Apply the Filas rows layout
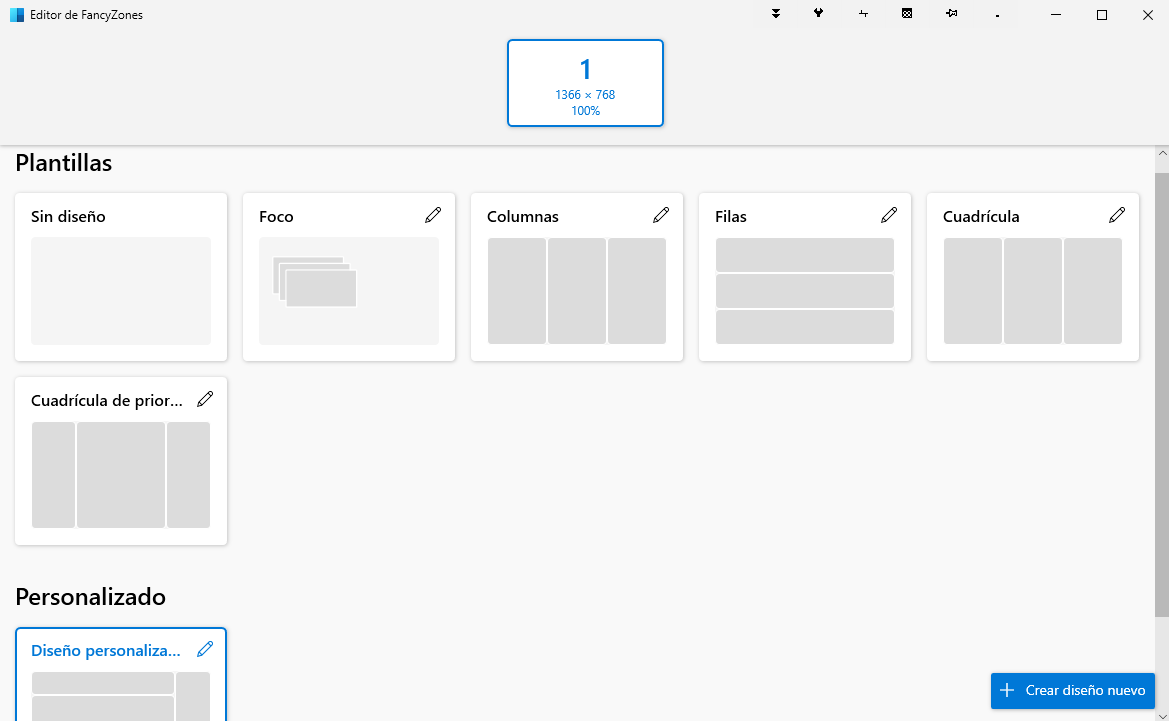 pyautogui.click(x=804, y=290)
